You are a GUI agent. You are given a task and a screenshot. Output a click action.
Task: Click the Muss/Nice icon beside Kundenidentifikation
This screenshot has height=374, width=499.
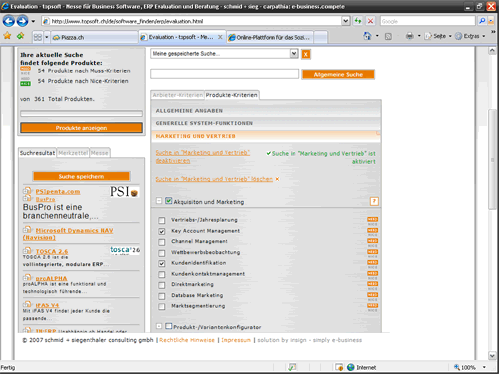tap(372, 264)
